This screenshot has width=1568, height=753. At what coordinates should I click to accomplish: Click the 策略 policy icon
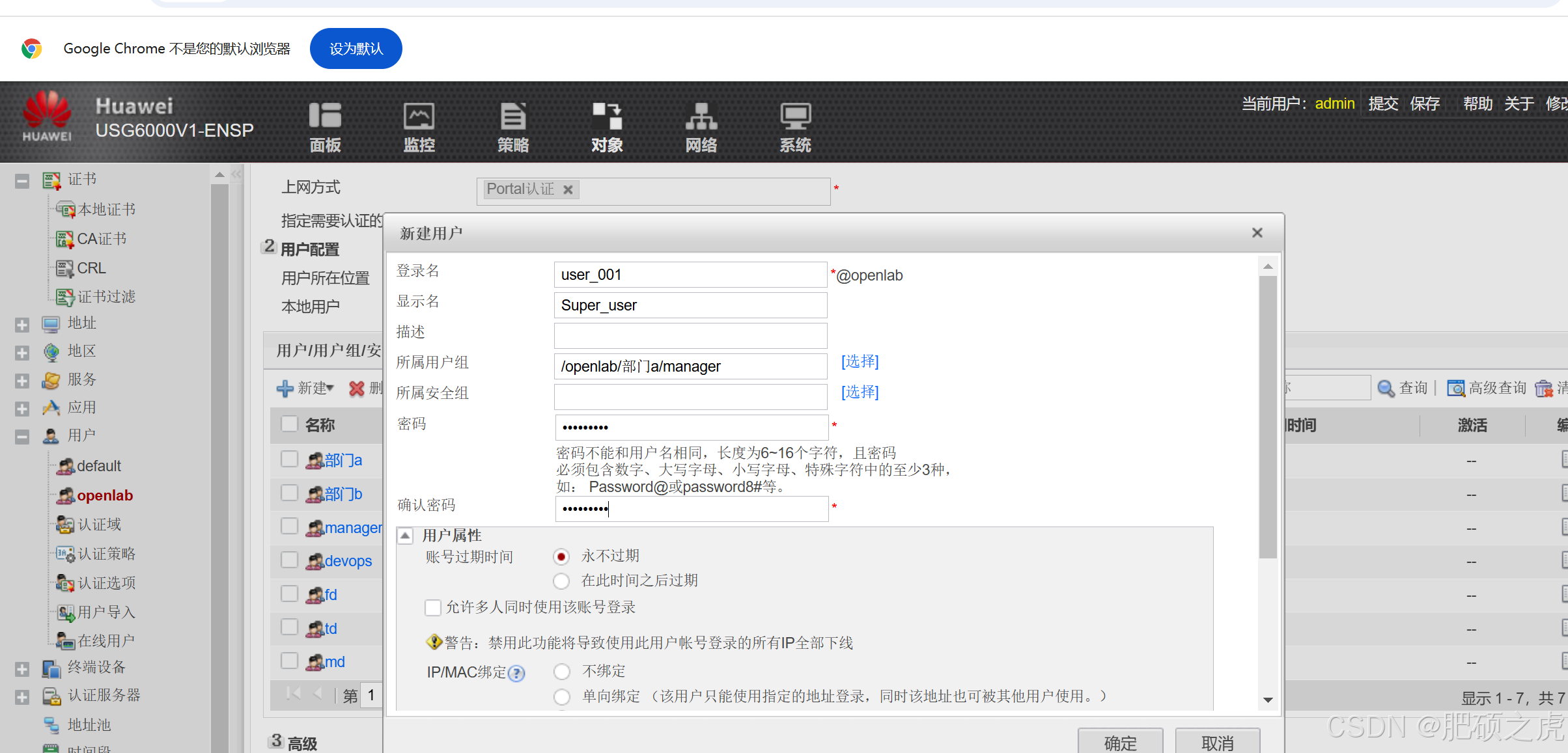coord(513,116)
